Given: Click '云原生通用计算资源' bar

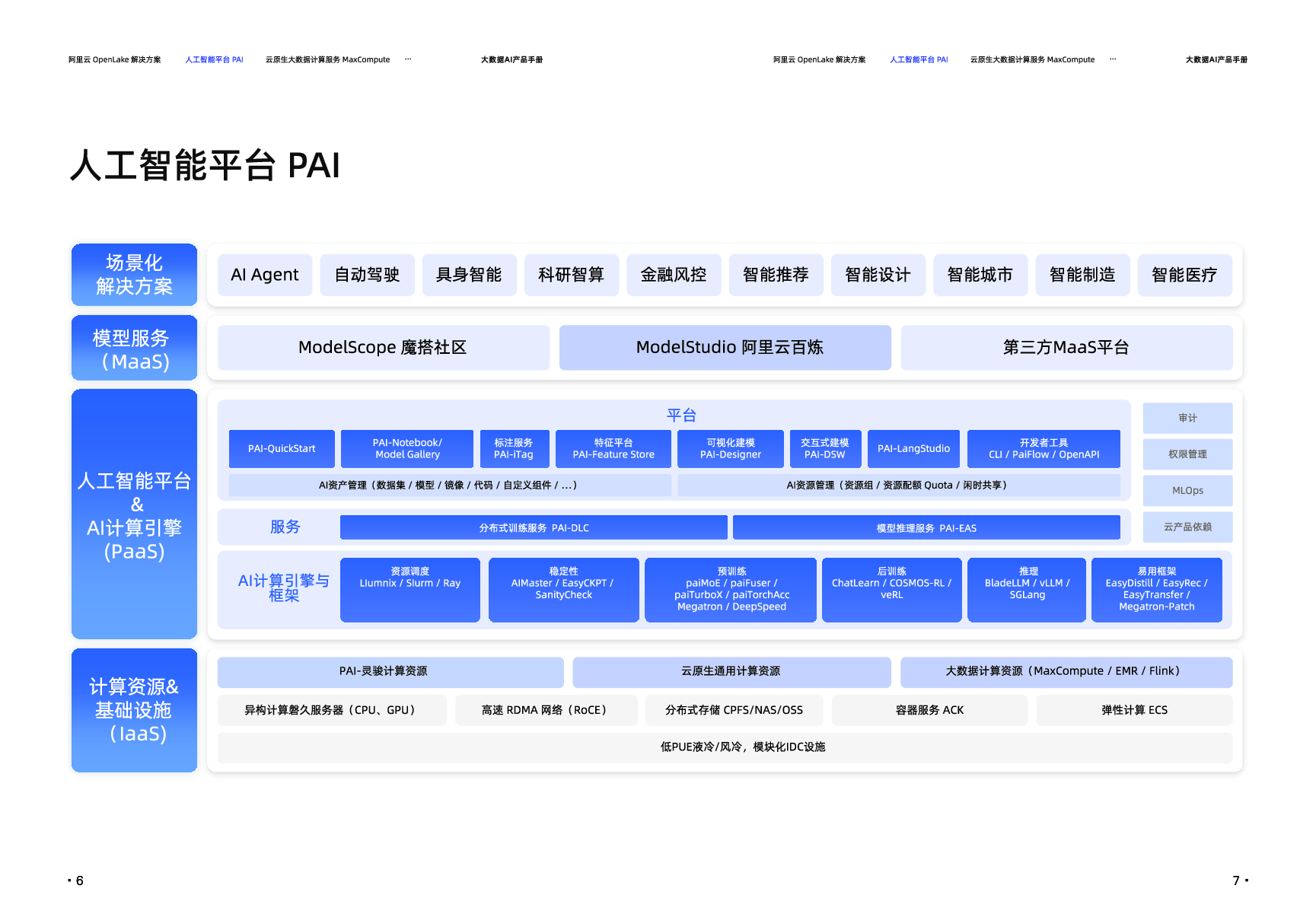Looking at the screenshot, I should (731, 672).
